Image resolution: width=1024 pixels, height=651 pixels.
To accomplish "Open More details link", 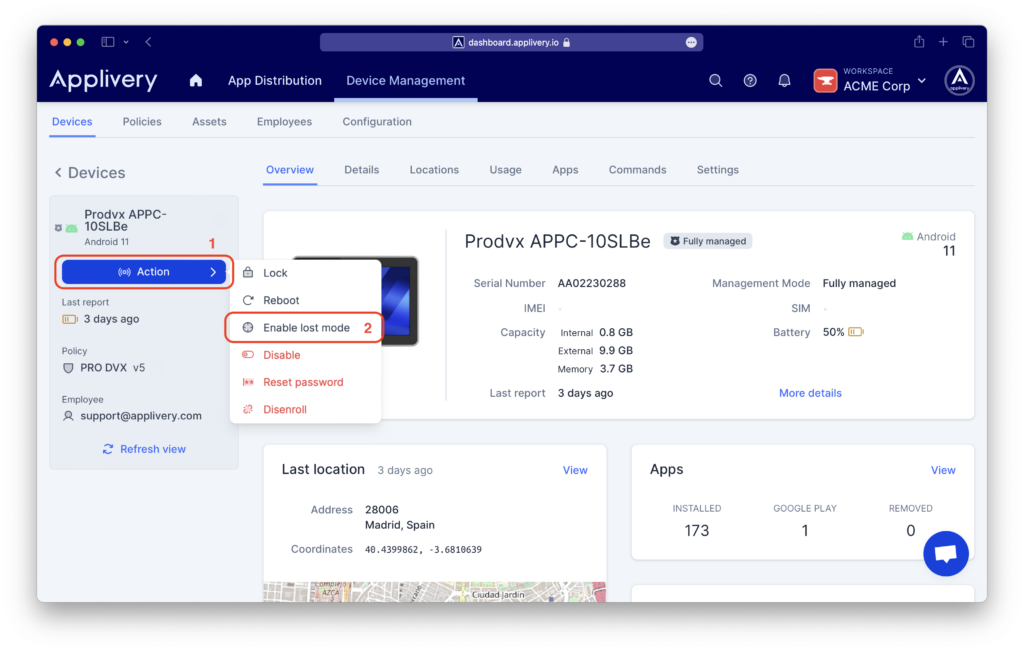I will 810,393.
